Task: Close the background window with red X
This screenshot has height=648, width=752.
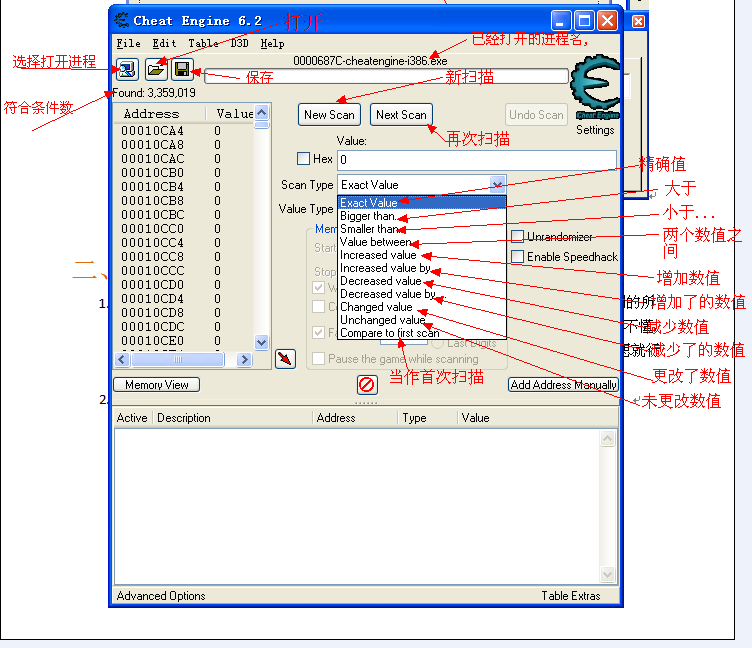Action: pos(638,22)
